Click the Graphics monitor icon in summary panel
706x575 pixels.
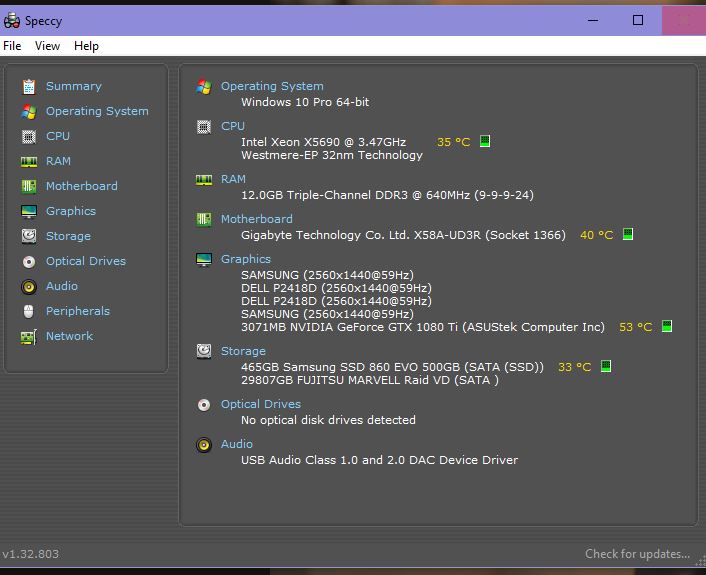[204, 259]
